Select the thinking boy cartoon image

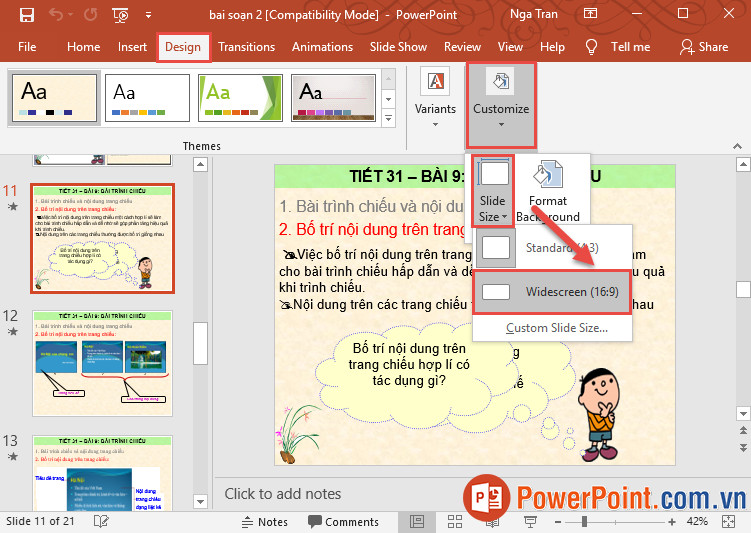point(600,415)
